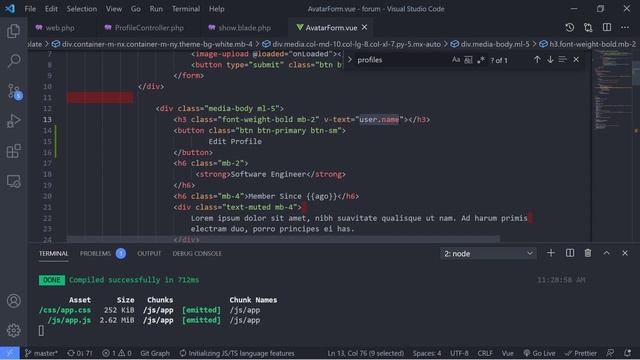Kill the terminal with trash icon
Image resolution: width=640 pixels, height=360 pixels.
588,253
